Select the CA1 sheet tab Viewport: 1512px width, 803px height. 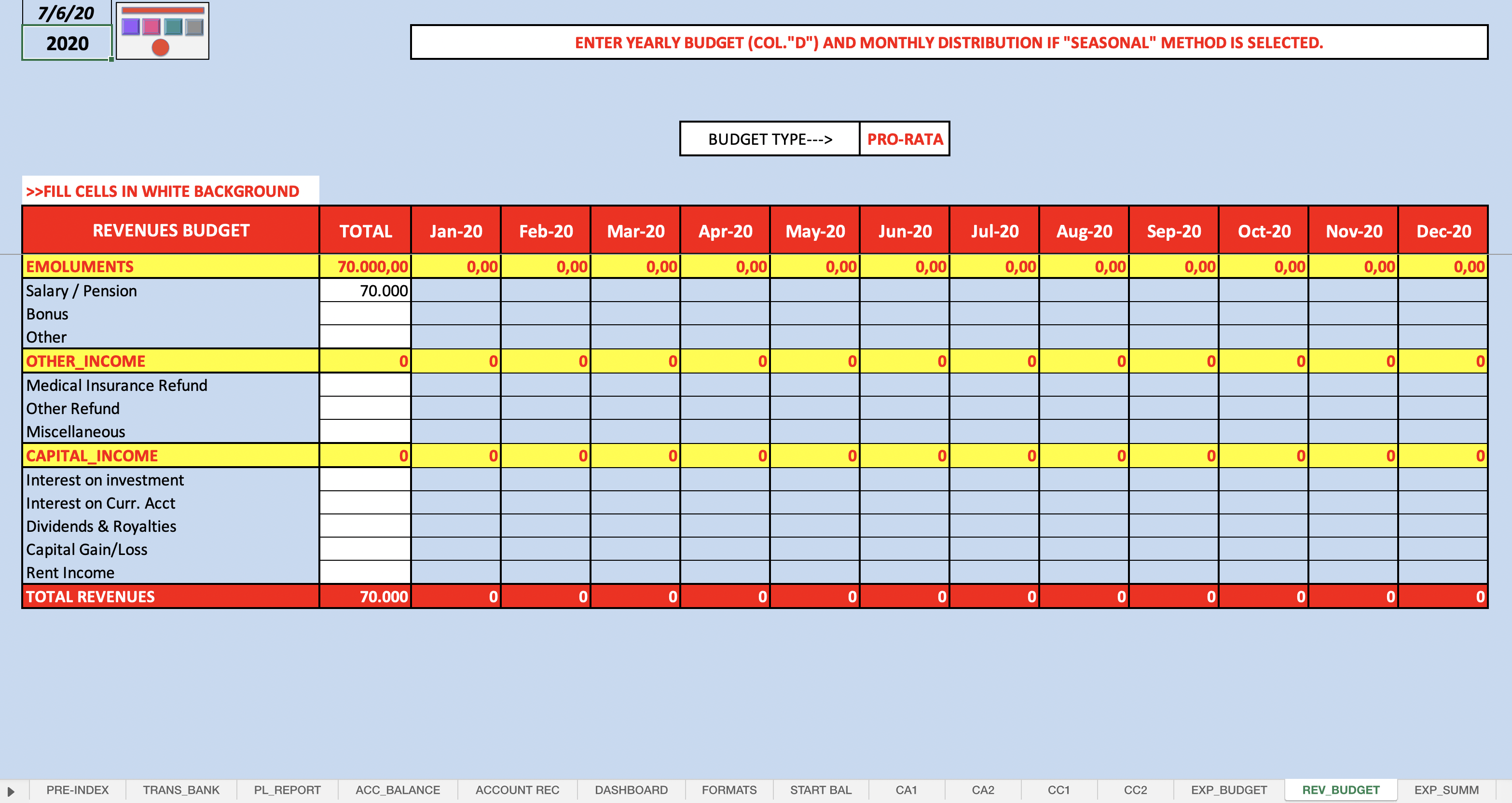[906, 790]
